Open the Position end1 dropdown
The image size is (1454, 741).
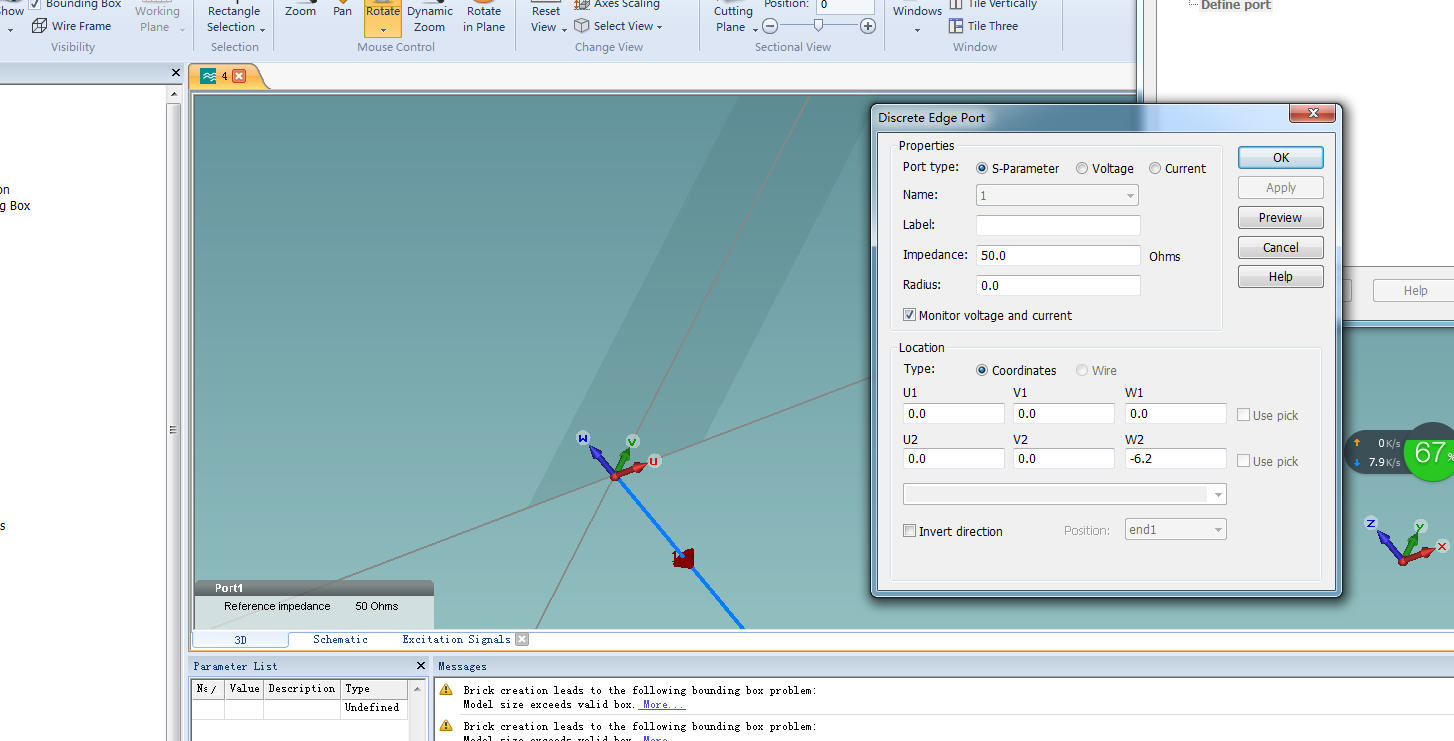pyautogui.click(x=1175, y=530)
